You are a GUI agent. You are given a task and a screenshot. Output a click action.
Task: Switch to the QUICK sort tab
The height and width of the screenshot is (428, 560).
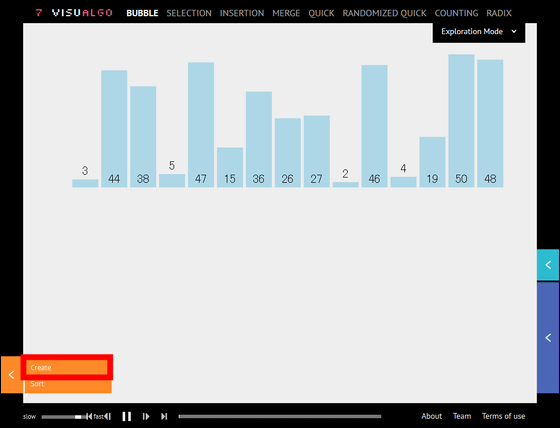tap(321, 13)
